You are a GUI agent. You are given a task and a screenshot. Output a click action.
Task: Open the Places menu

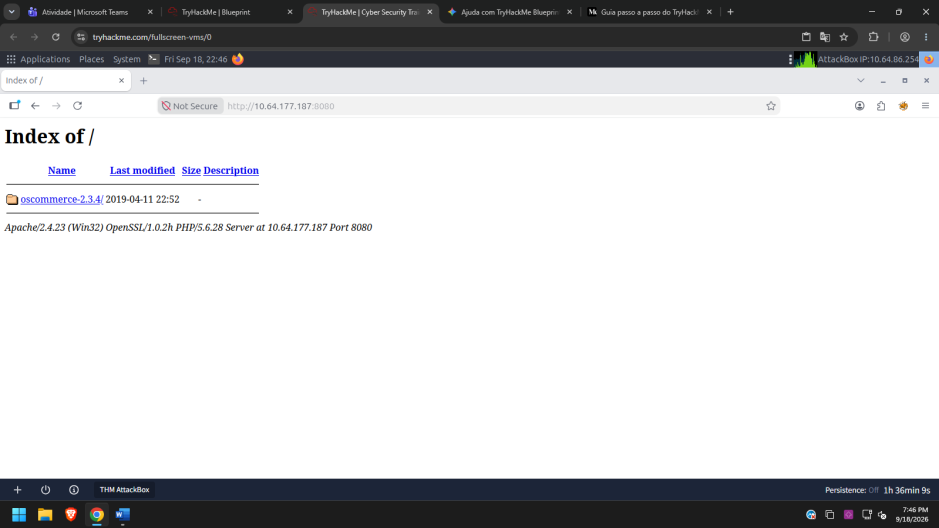(x=92, y=59)
